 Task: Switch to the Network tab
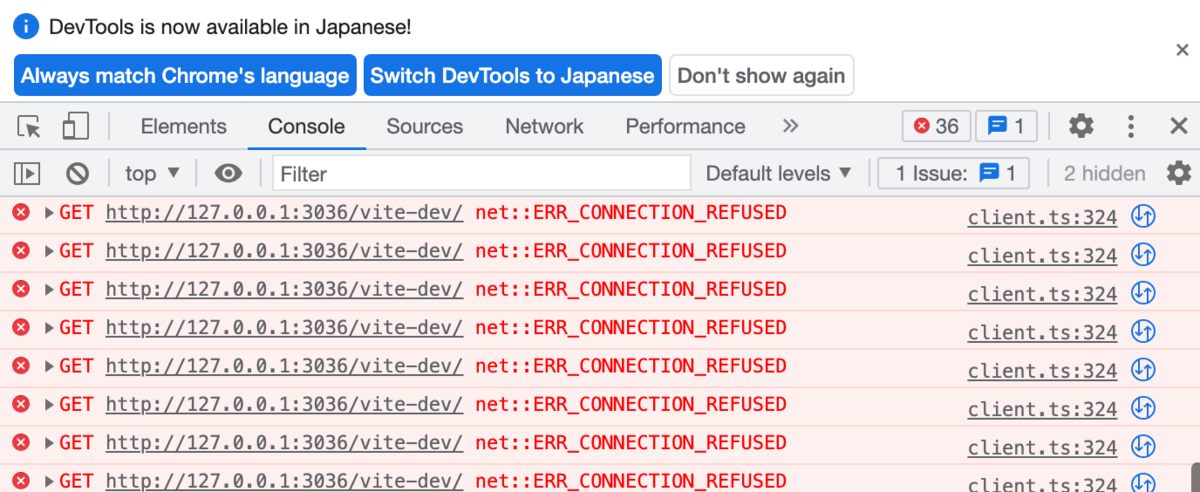point(544,126)
